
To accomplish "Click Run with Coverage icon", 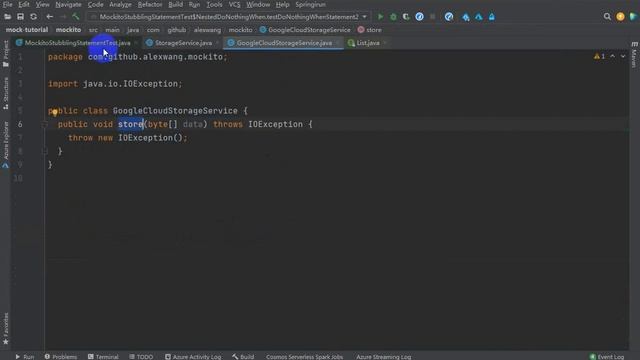I will point(406,17).
